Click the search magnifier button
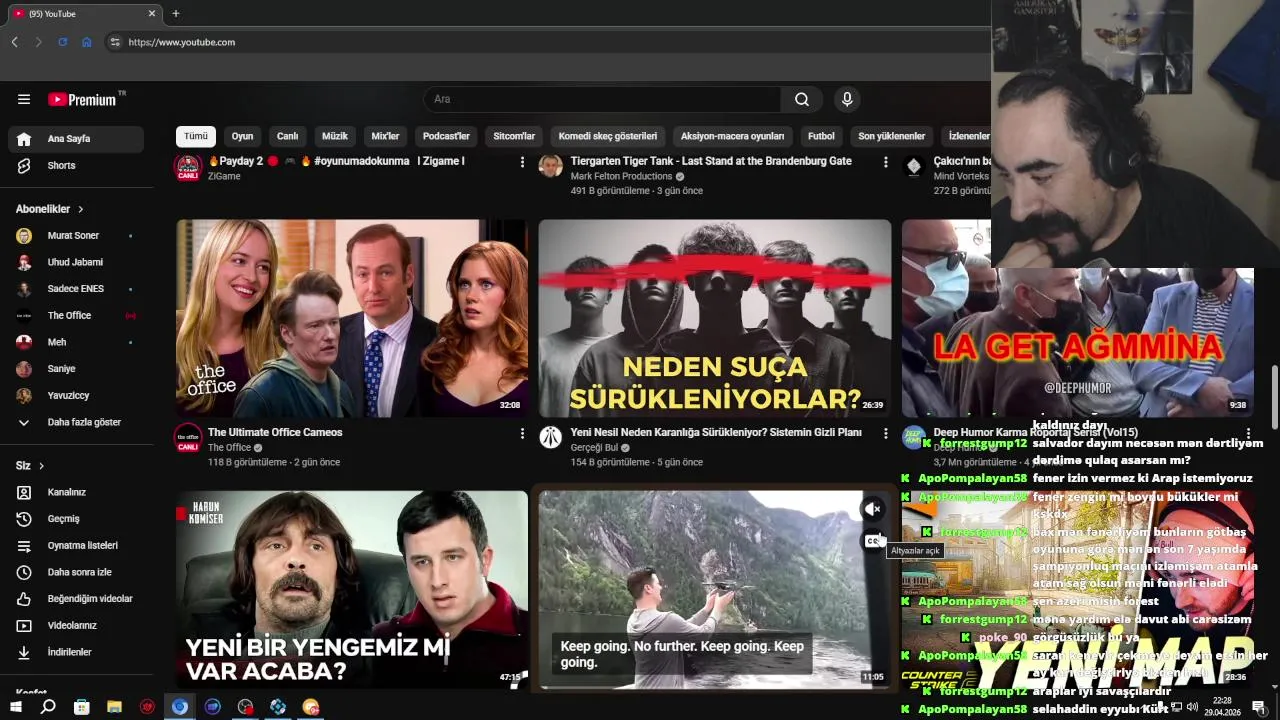This screenshot has height=720, width=1280. point(802,99)
